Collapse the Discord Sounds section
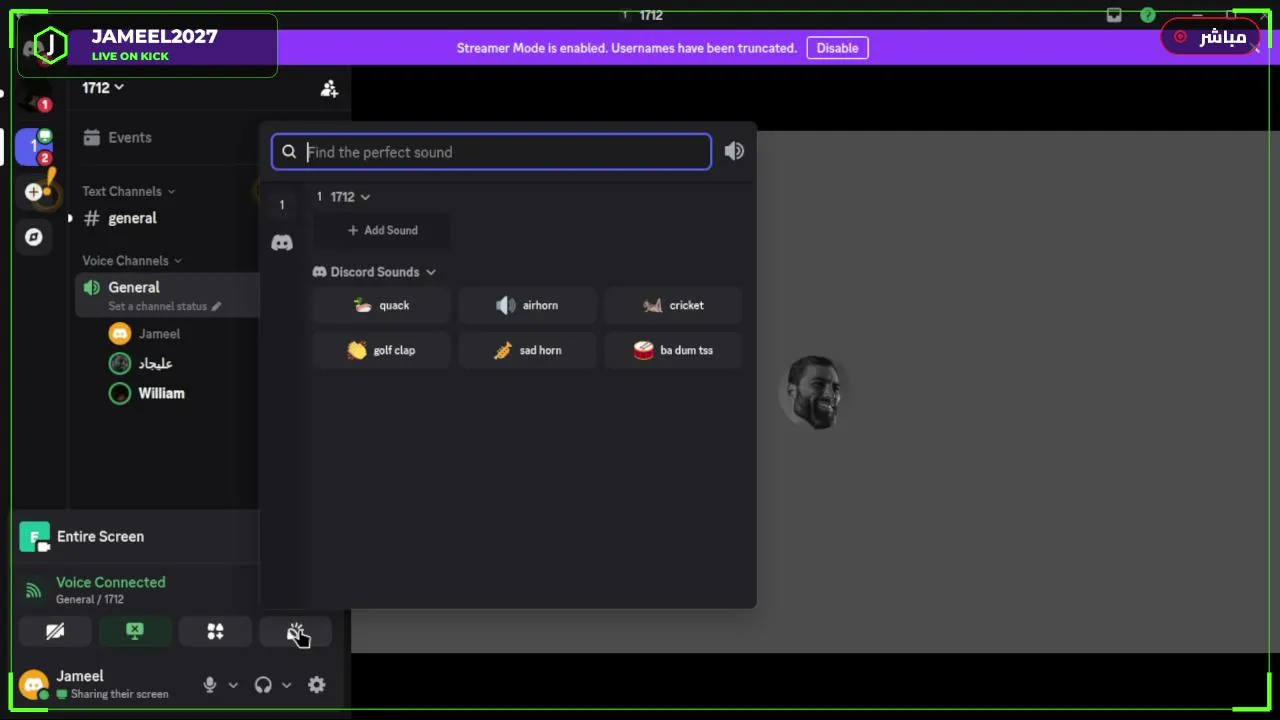 coord(374,272)
